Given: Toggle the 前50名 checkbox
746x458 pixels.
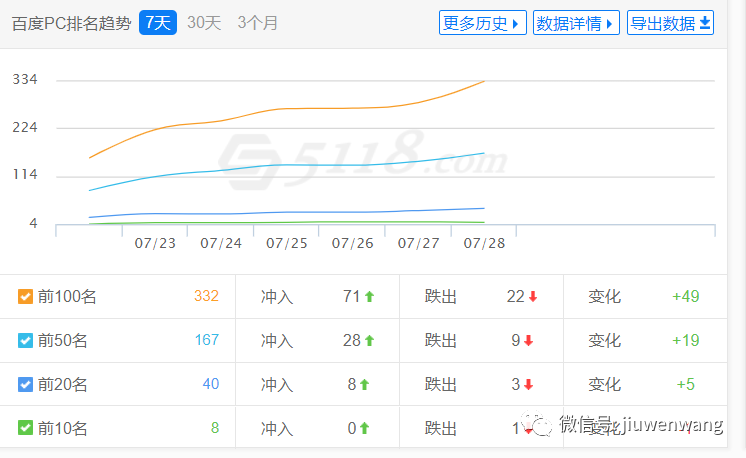Looking at the screenshot, I should tap(26, 341).
